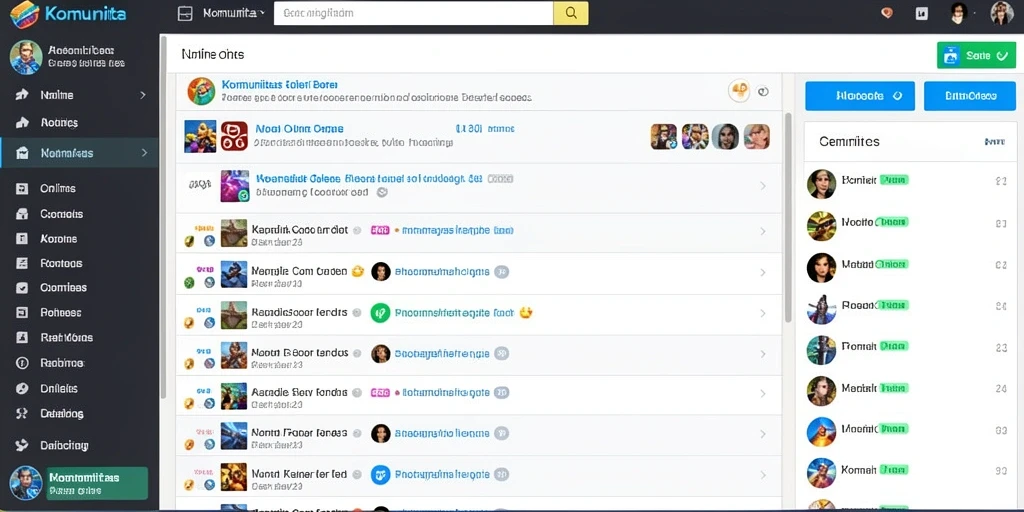Click the green Sate button
Image resolution: width=1024 pixels, height=512 pixels.
(x=976, y=56)
